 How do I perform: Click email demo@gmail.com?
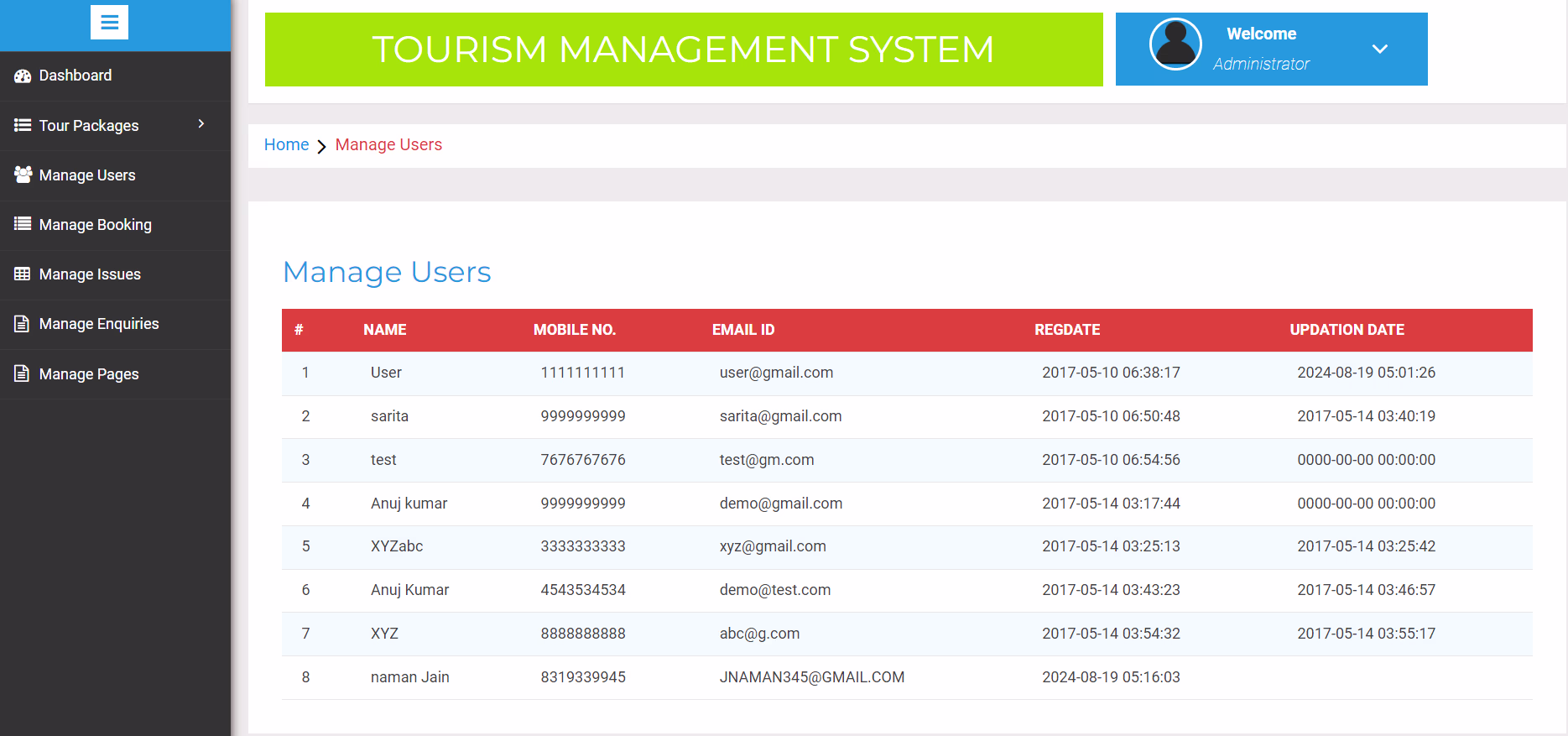tap(781, 504)
